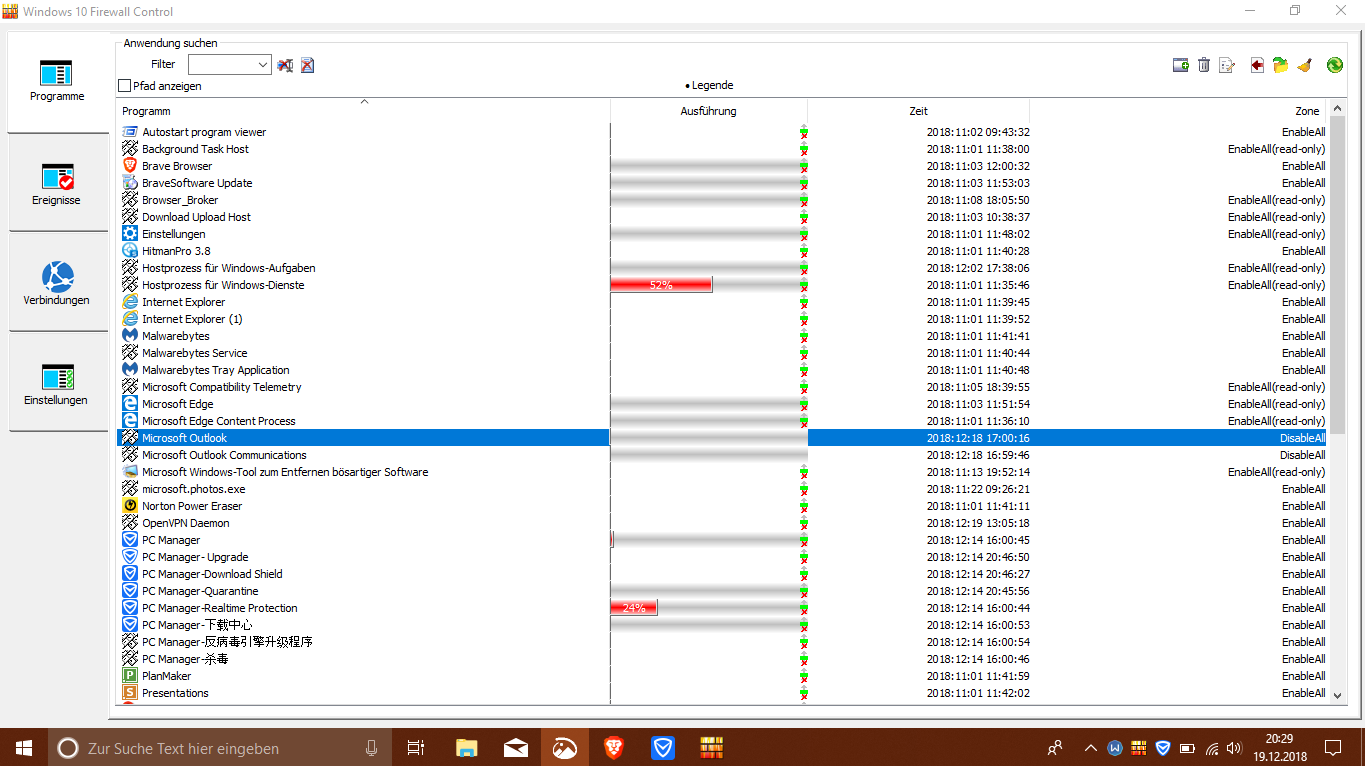Click the PlanMaker row icon
Viewport: 1365px width, 766px height.
point(130,676)
